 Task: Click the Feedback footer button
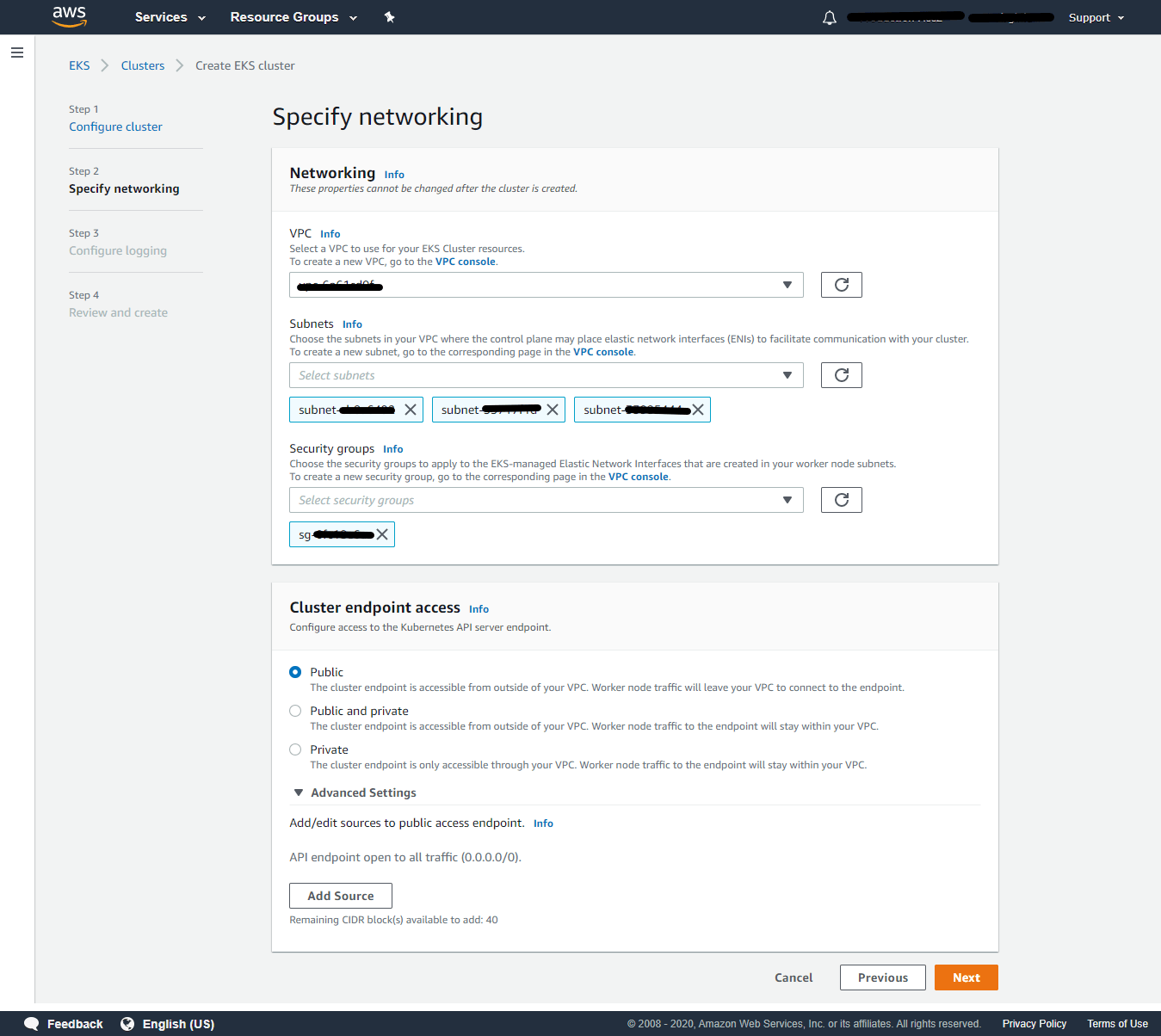pos(64,1024)
